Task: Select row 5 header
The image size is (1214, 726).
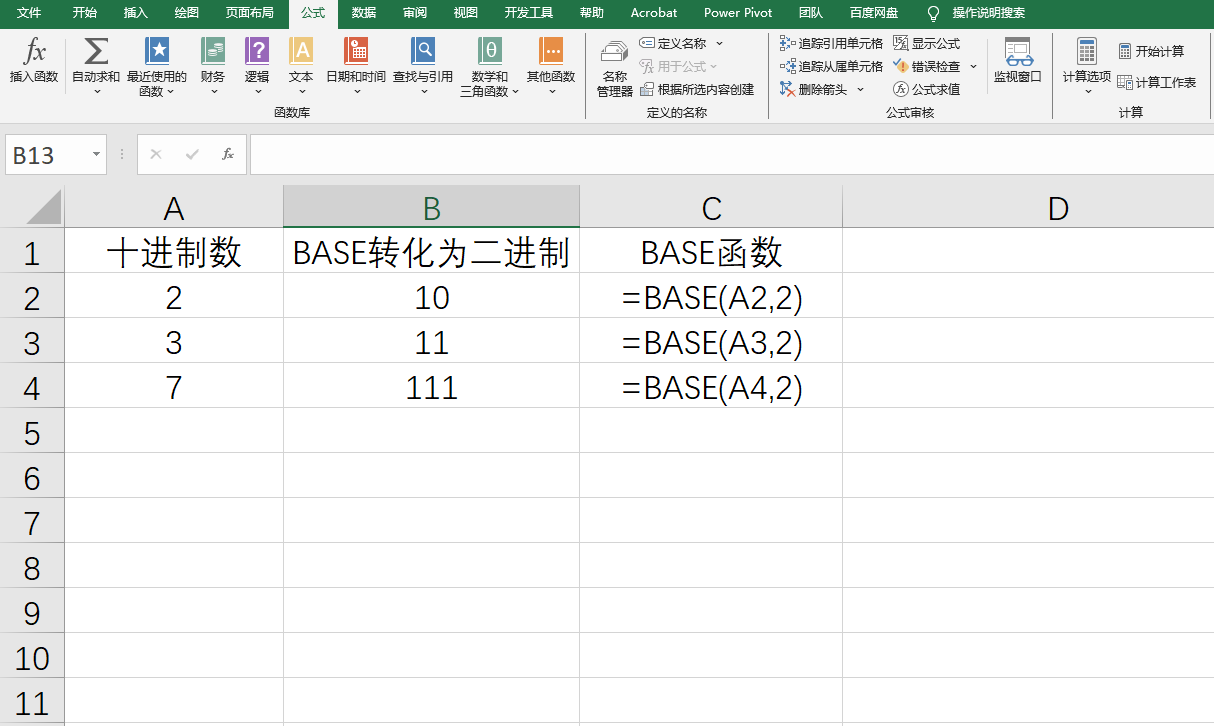Action: (x=32, y=432)
